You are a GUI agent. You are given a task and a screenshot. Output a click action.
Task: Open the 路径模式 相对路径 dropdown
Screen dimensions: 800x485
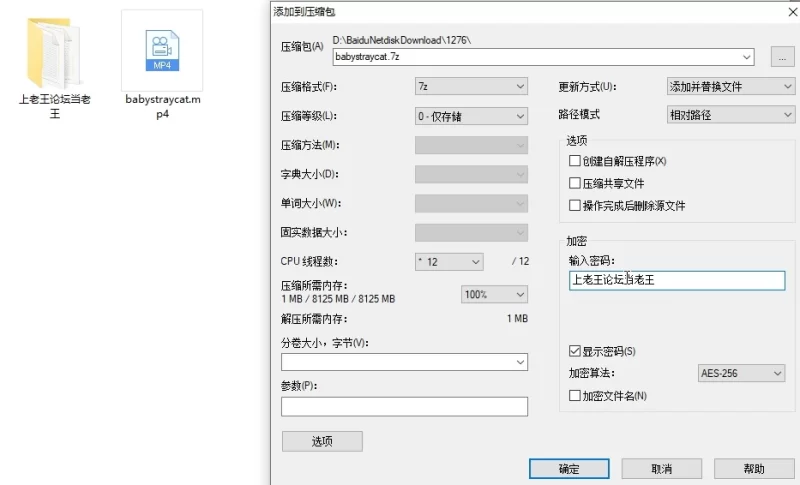click(x=731, y=115)
